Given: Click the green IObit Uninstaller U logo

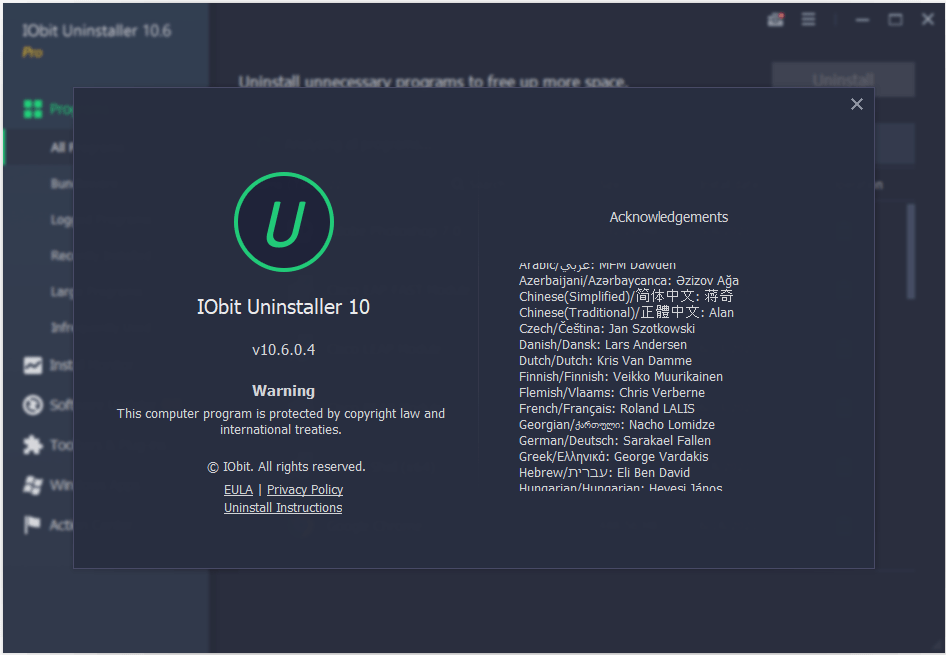Looking at the screenshot, I should pos(284,222).
